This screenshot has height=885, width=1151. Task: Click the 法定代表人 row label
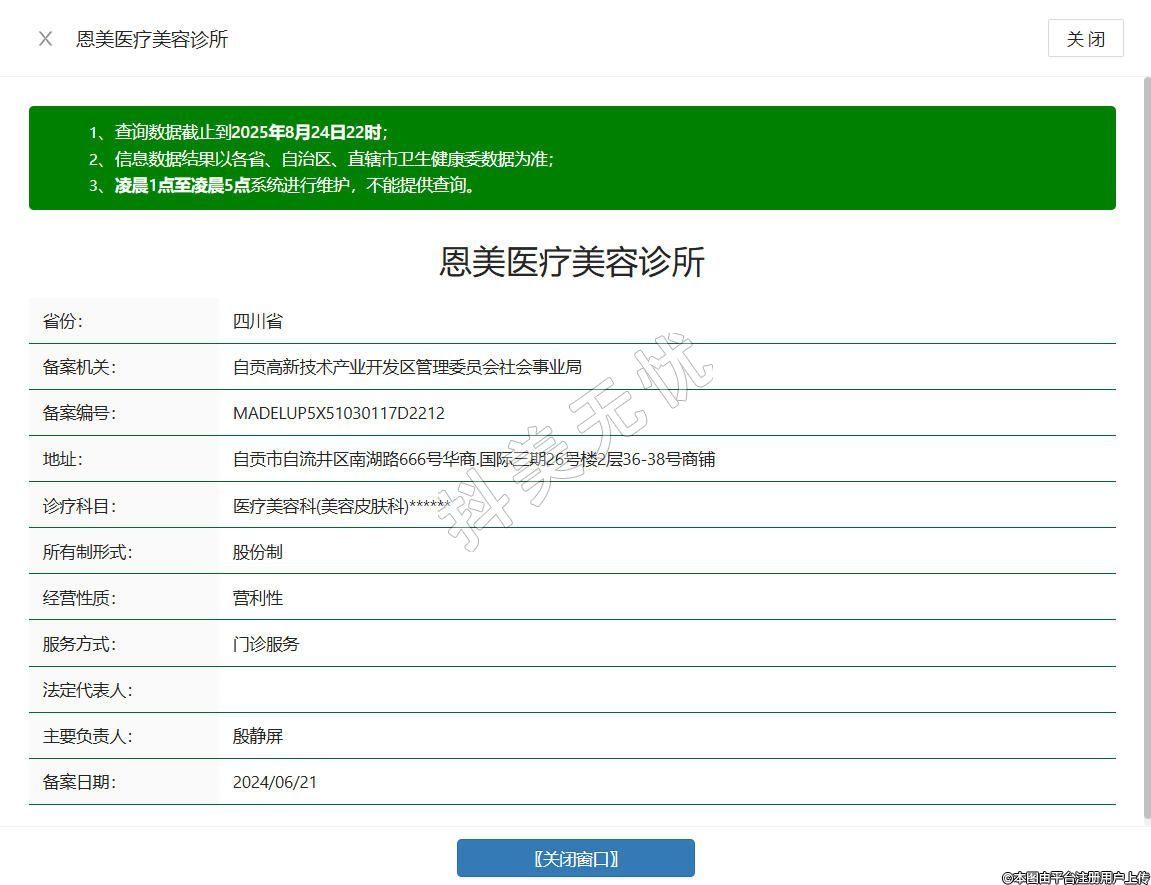[x=88, y=690]
